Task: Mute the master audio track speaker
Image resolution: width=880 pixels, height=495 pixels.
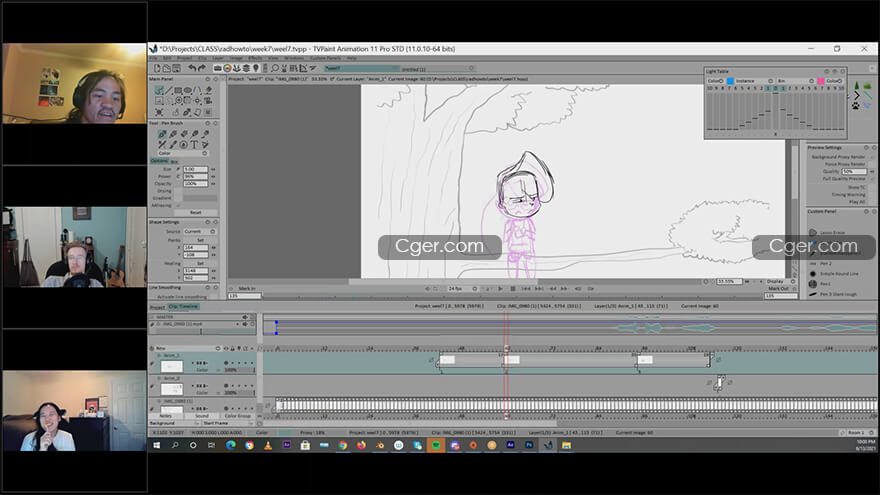Action: (245, 317)
